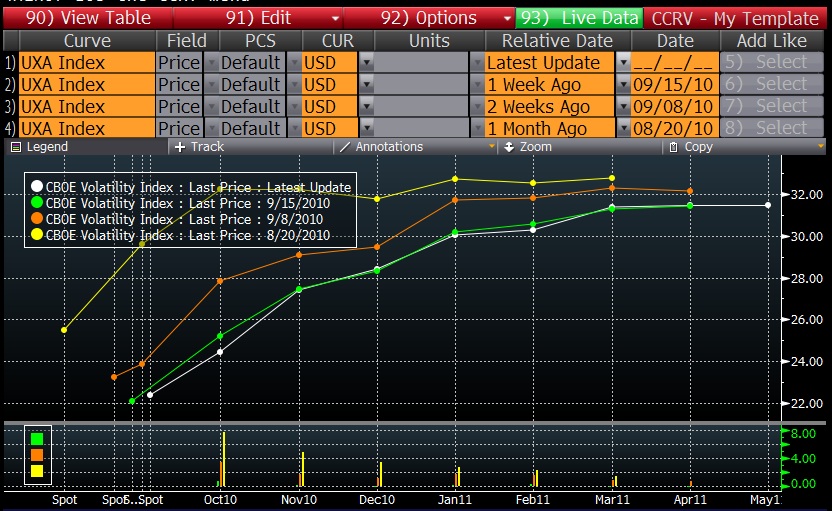832x511 pixels.
Task: Edit curve 4 UXA Index field
Action: coord(87,128)
